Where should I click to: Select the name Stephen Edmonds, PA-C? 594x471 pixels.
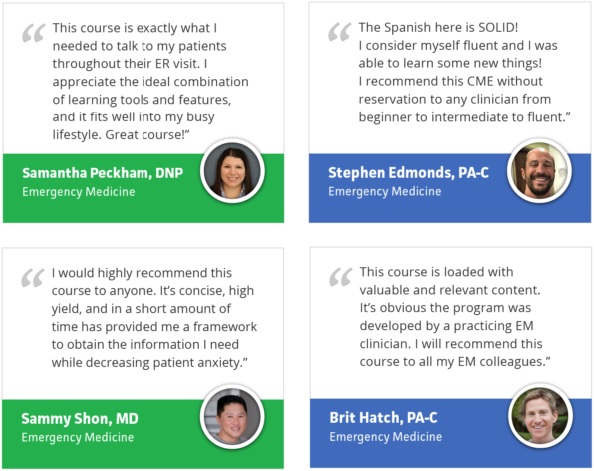(x=408, y=172)
